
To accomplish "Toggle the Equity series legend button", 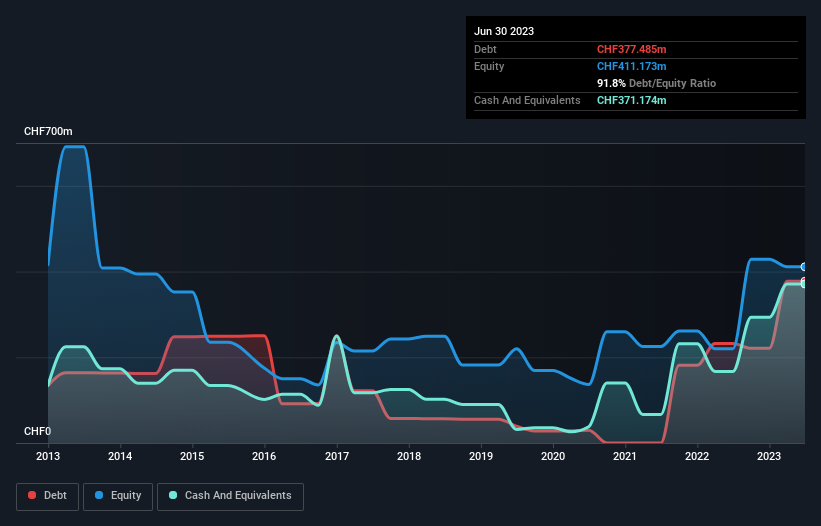I will (118, 496).
